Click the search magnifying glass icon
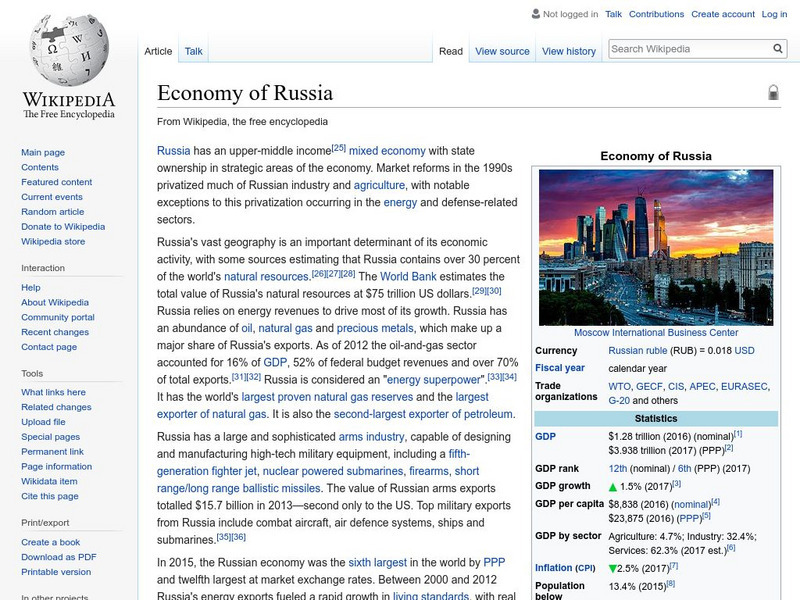800x600 pixels. pyautogui.click(x=778, y=48)
